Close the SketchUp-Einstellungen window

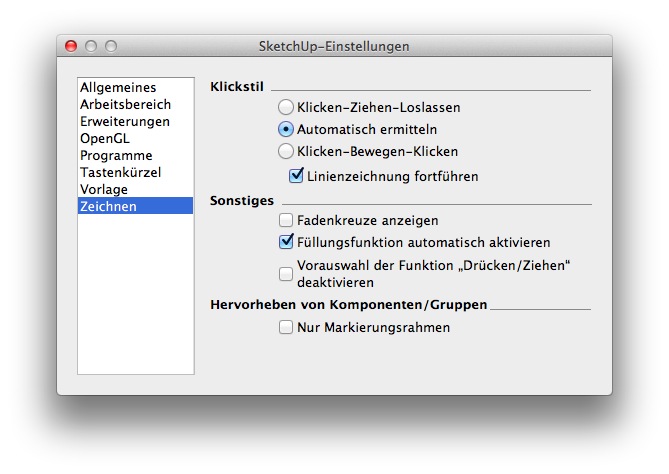click(x=71, y=46)
